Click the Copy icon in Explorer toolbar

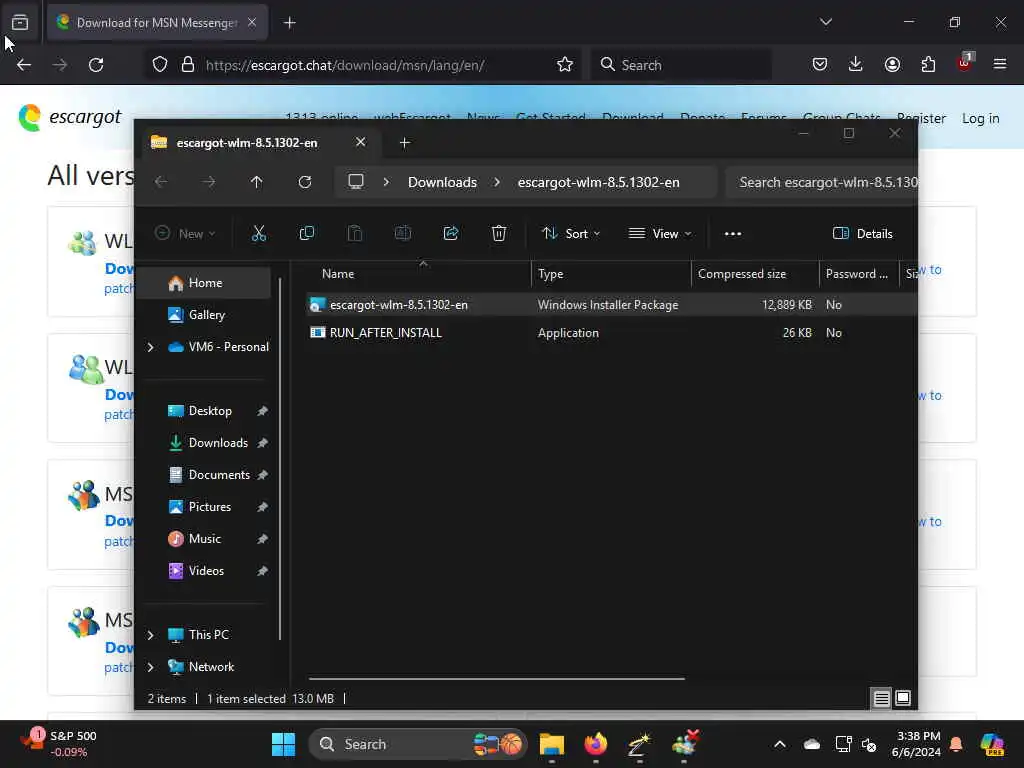pyautogui.click(x=306, y=233)
